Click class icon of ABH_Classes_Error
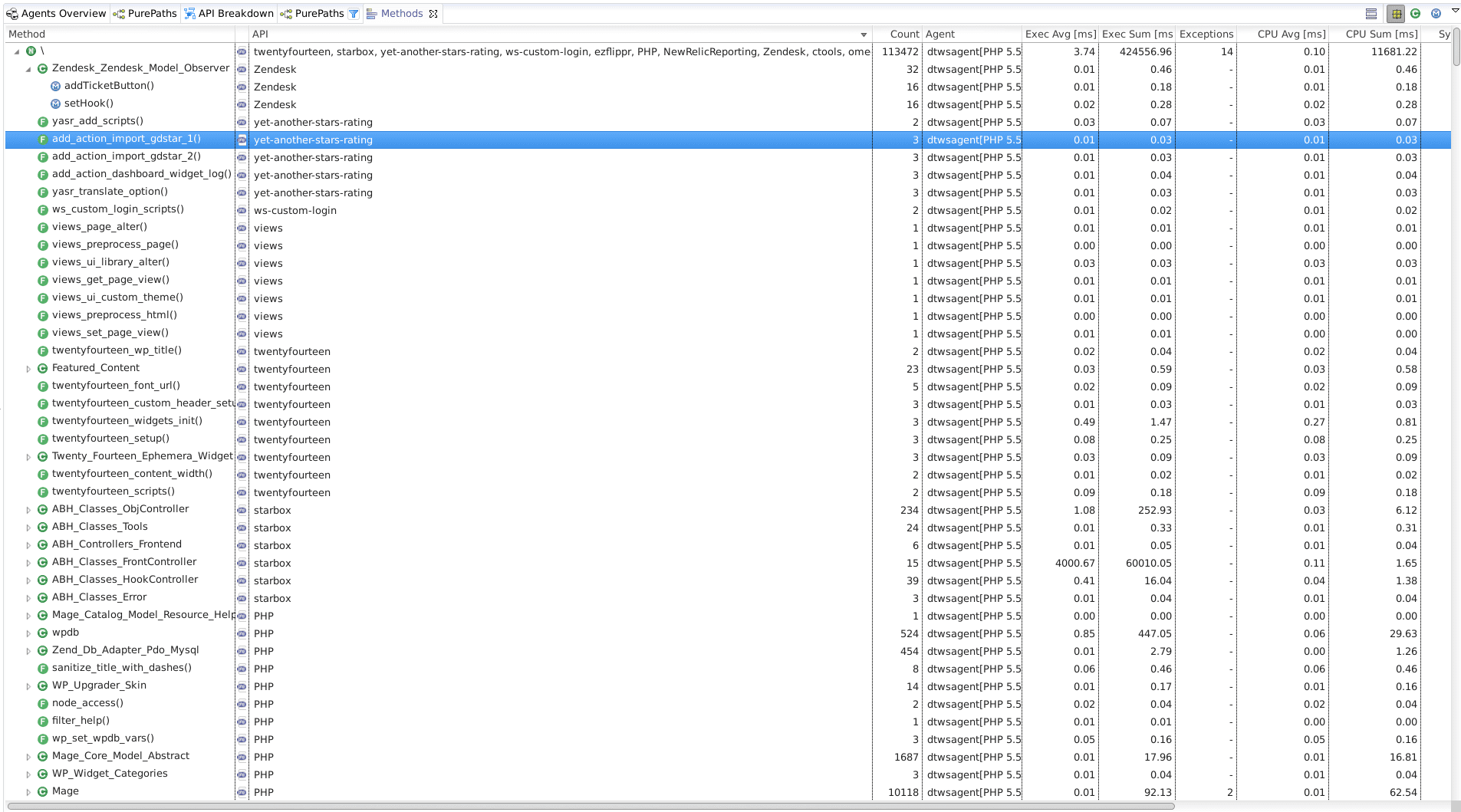 (x=43, y=598)
